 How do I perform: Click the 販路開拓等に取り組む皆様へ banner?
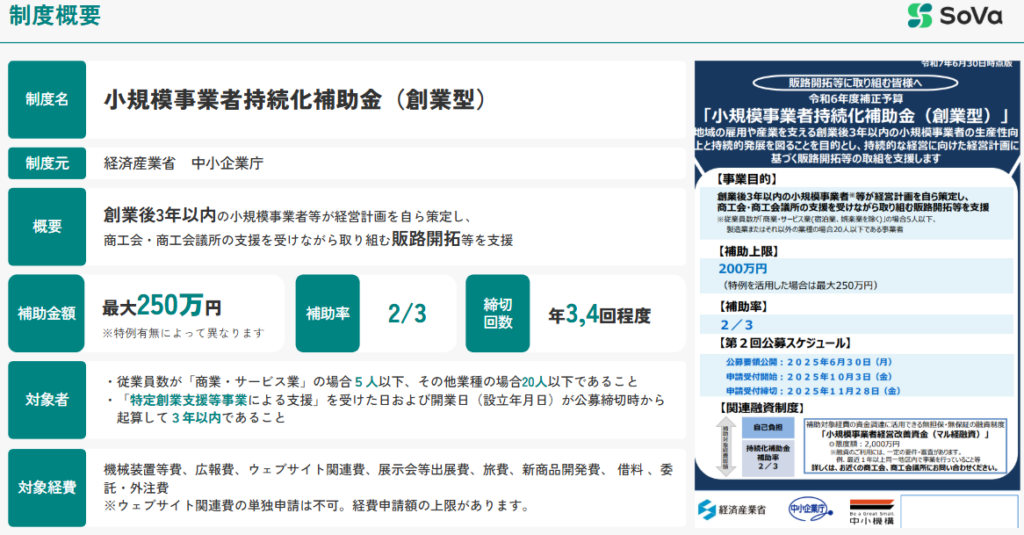point(857,84)
